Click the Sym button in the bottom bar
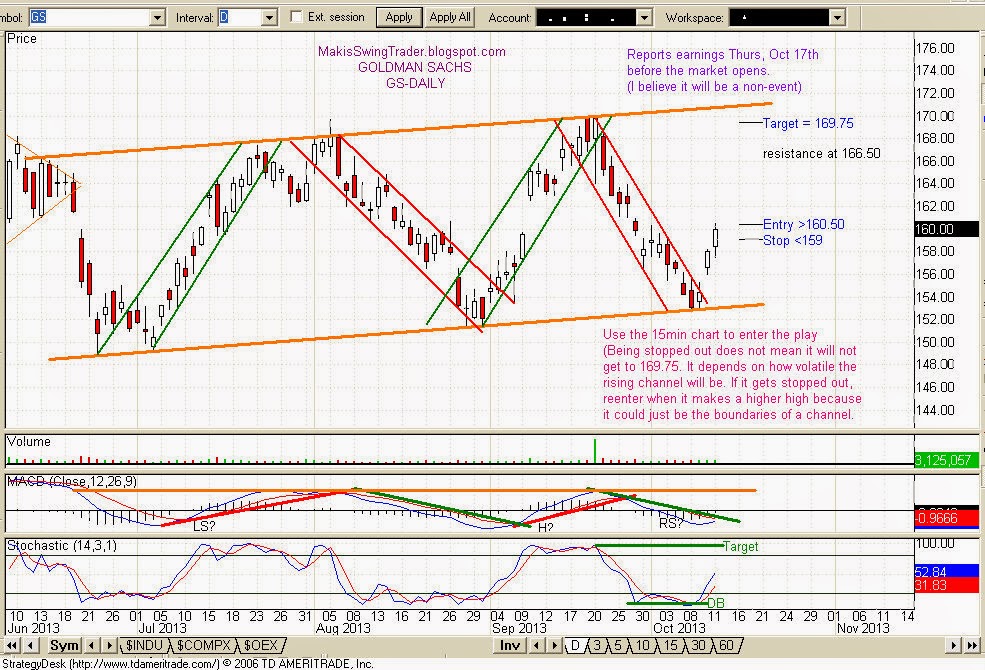 pyautogui.click(x=64, y=646)
